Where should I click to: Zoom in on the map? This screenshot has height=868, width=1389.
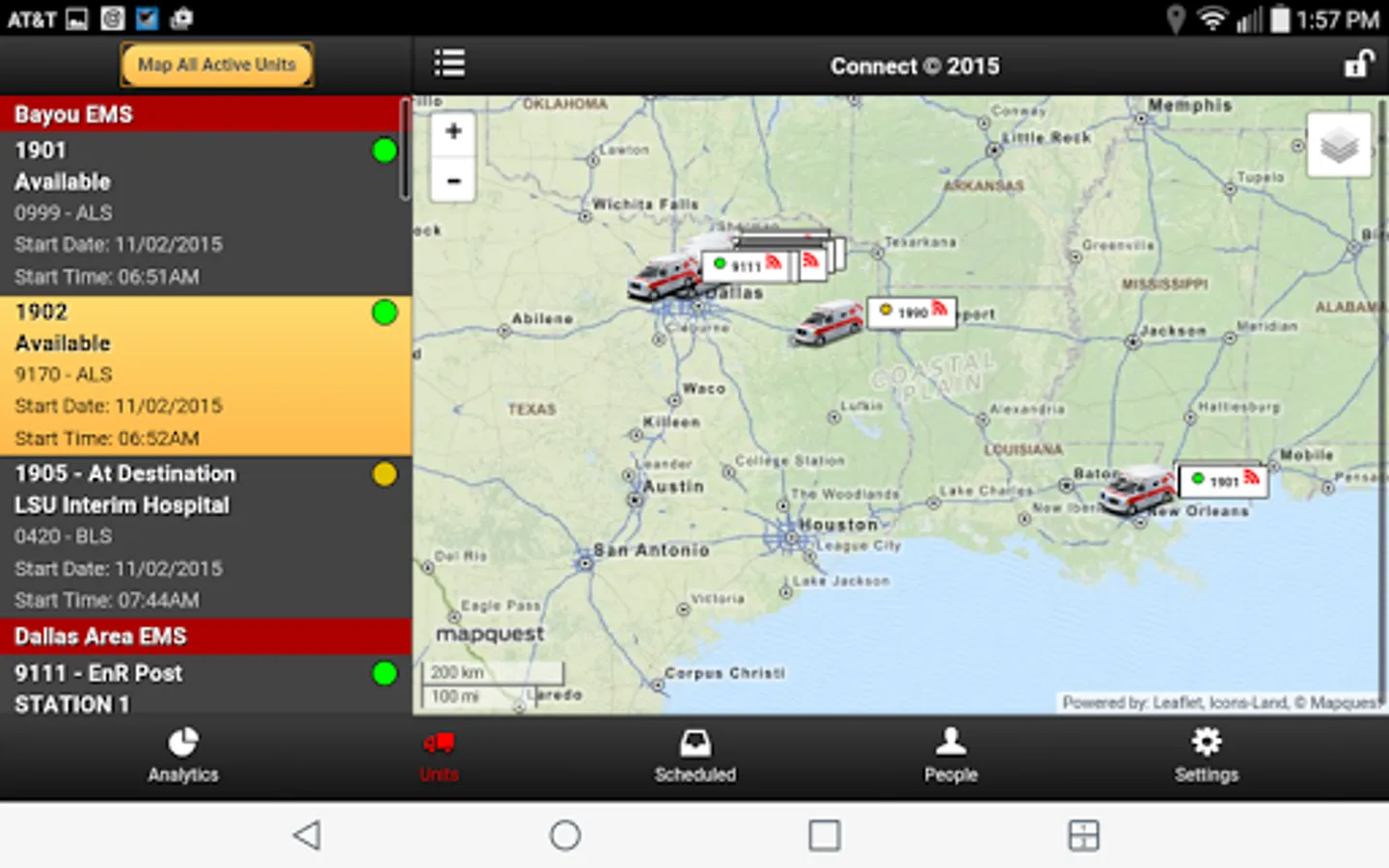[453, 132]
